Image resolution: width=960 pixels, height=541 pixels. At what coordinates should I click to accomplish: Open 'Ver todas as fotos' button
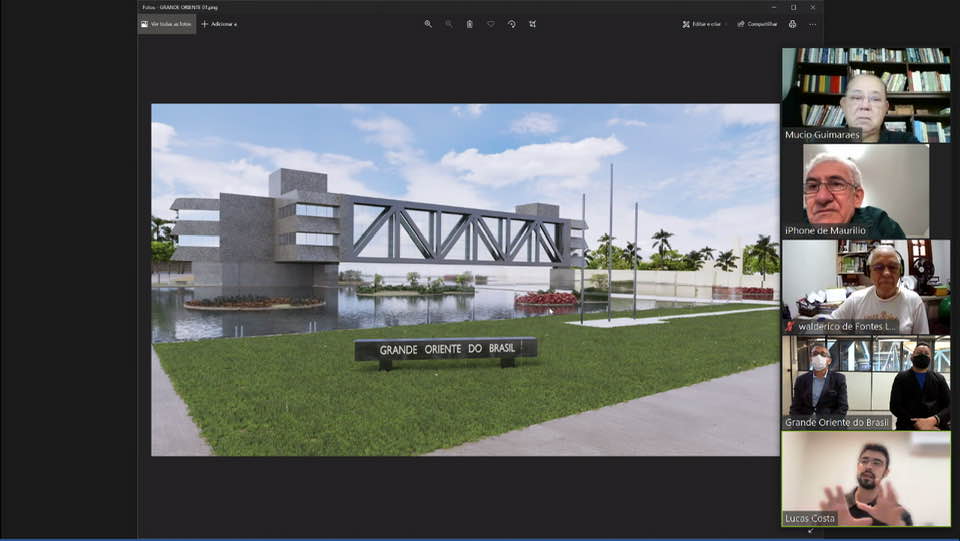pos(167,24)
